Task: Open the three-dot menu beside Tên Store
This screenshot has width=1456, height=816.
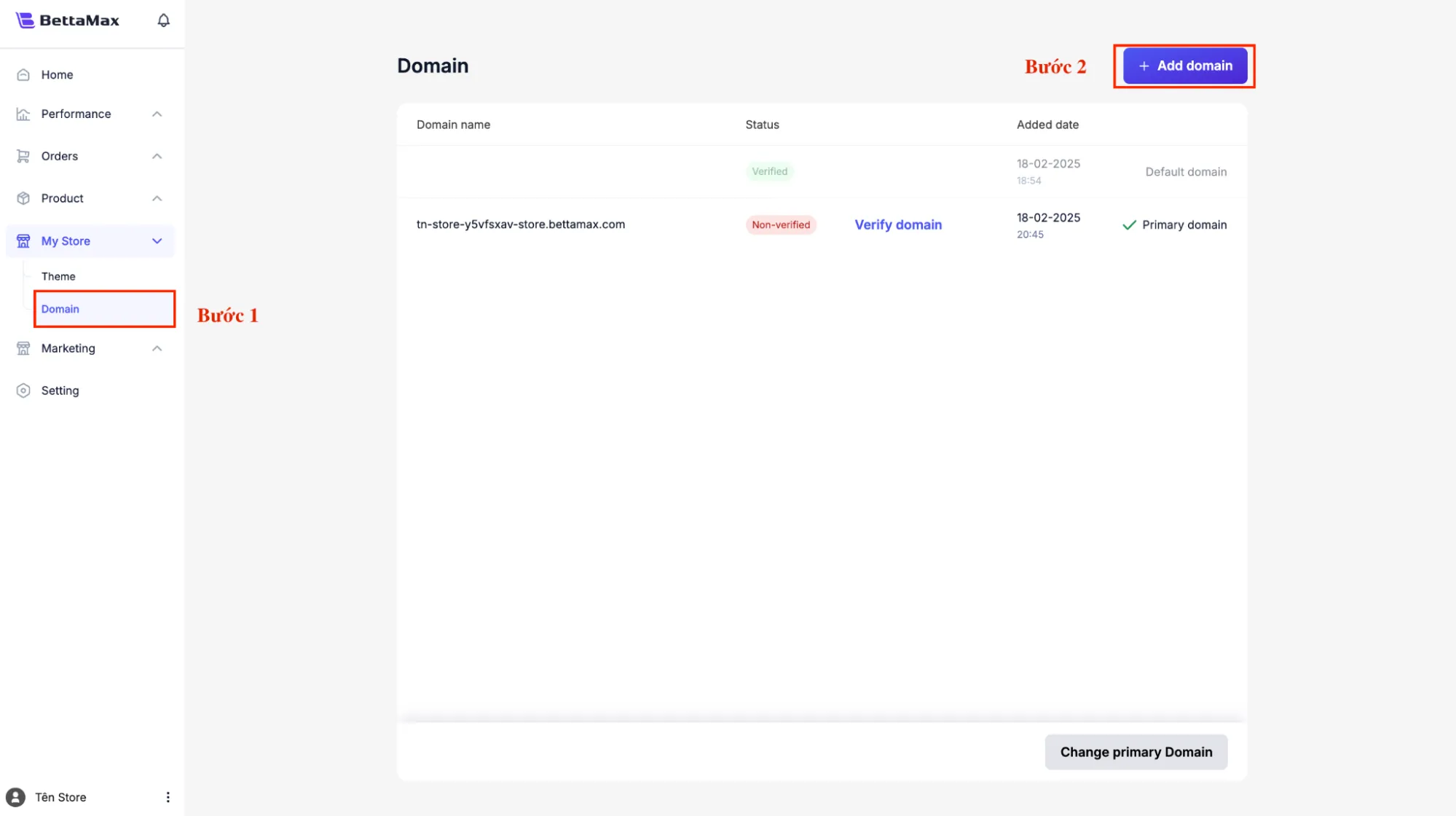Action: (168, 797)
